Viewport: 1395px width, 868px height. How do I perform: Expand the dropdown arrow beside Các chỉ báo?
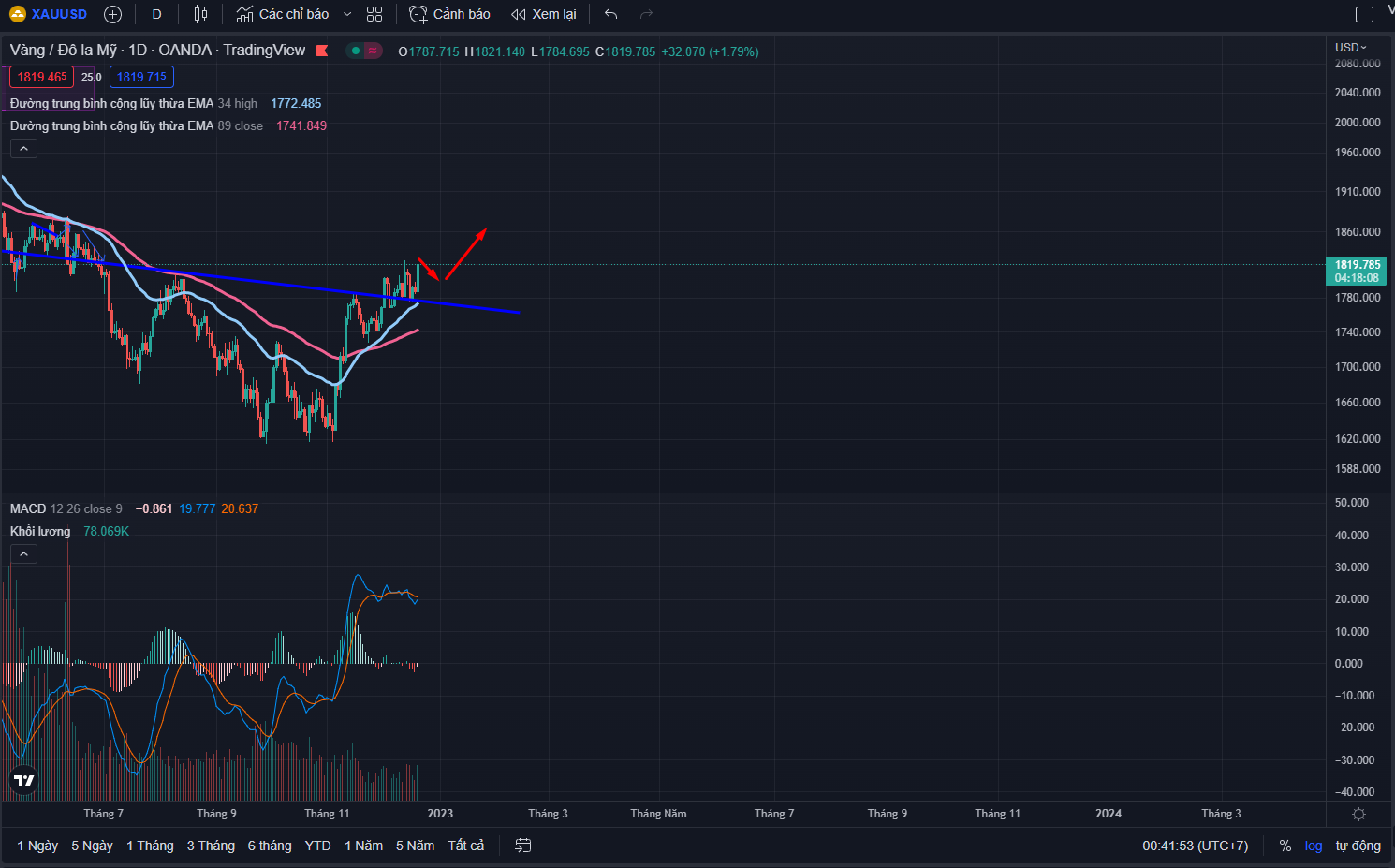point(347,14)
